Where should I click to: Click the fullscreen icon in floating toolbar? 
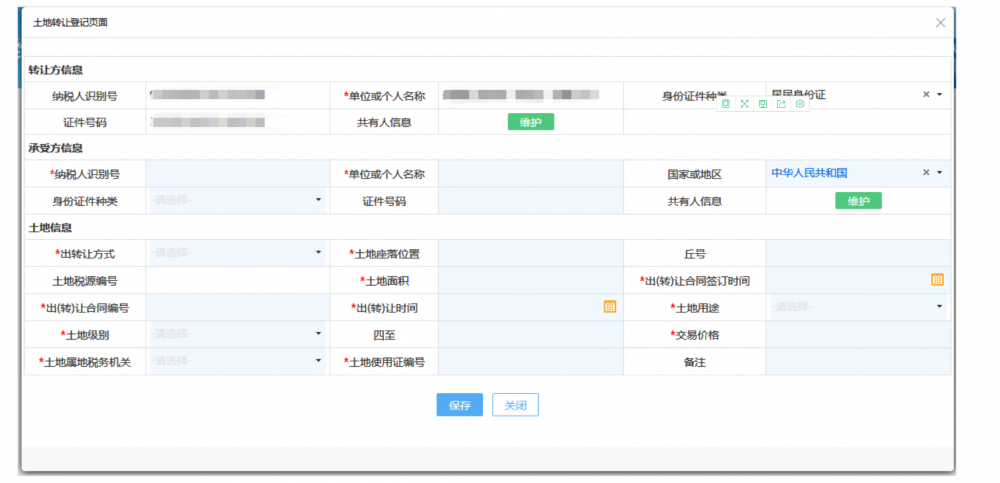click(744, 104)
